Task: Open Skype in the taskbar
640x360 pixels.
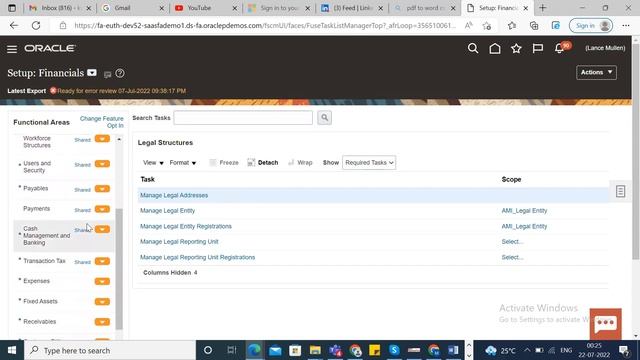Action: [x=394, y=350]
